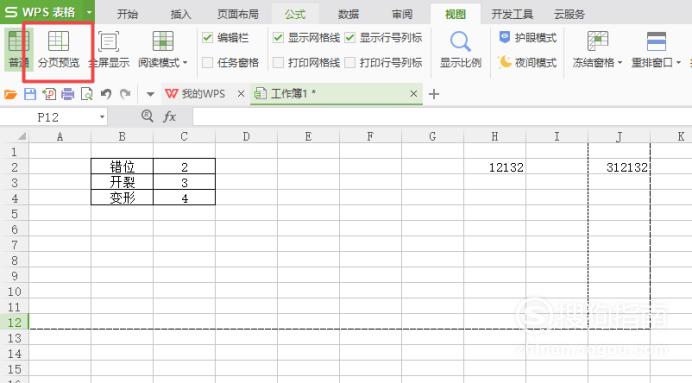Open Page Break Preview (分页预览)

click(58, 49)
